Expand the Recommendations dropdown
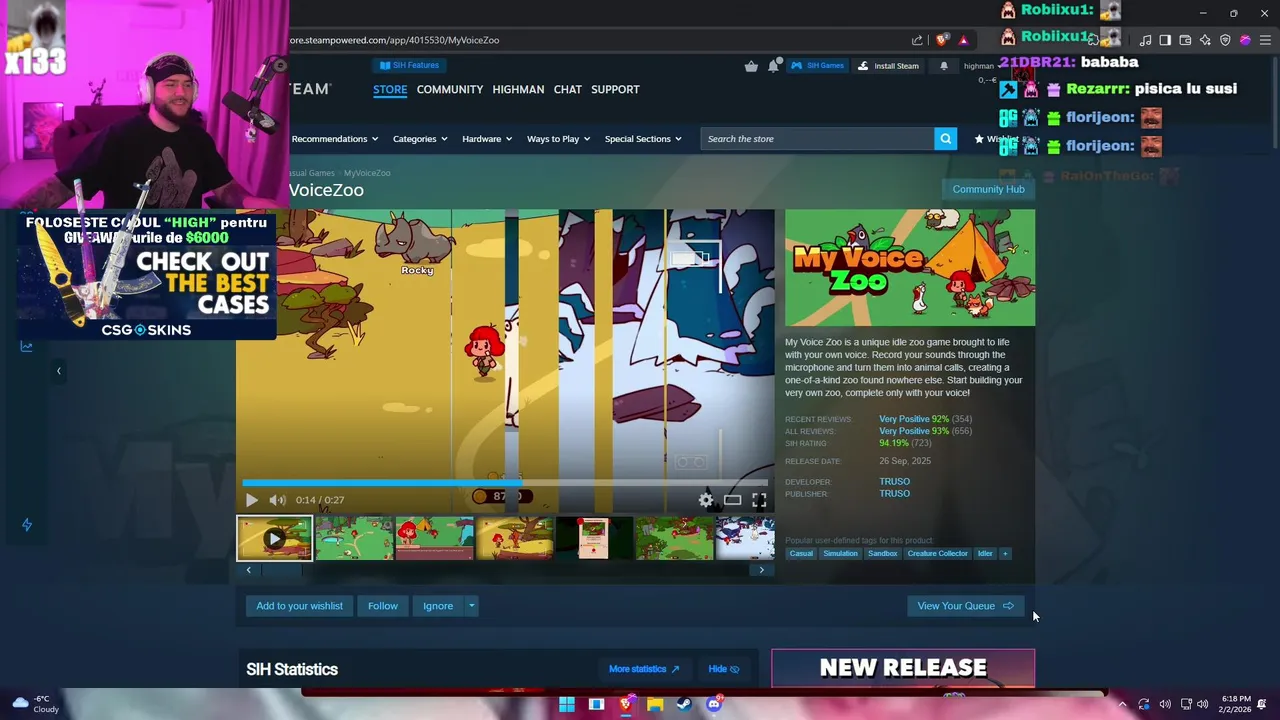This screenshot has width=1280, height=720. [334, 139]
